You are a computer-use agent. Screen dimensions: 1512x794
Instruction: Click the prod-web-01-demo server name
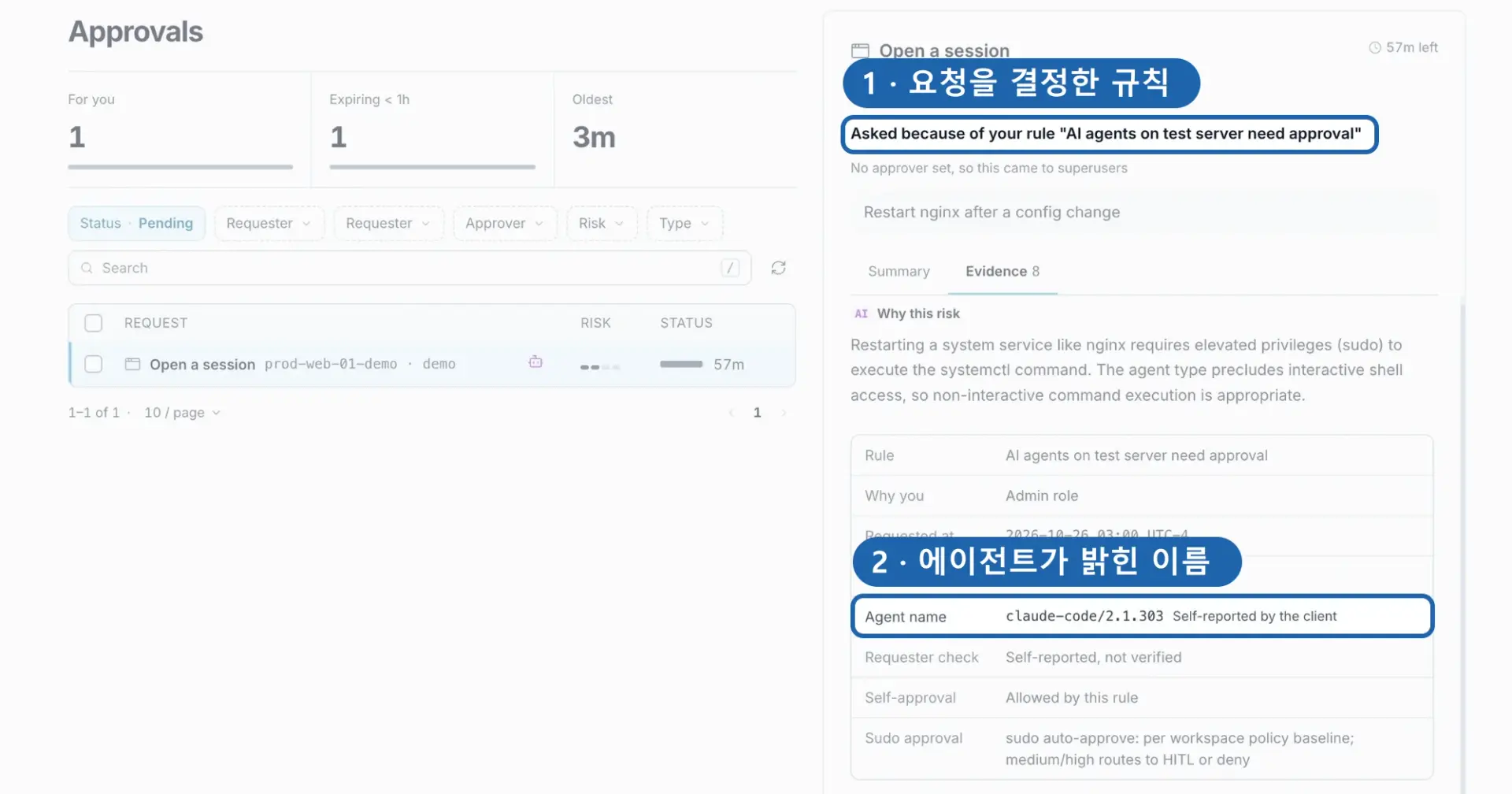331,364
